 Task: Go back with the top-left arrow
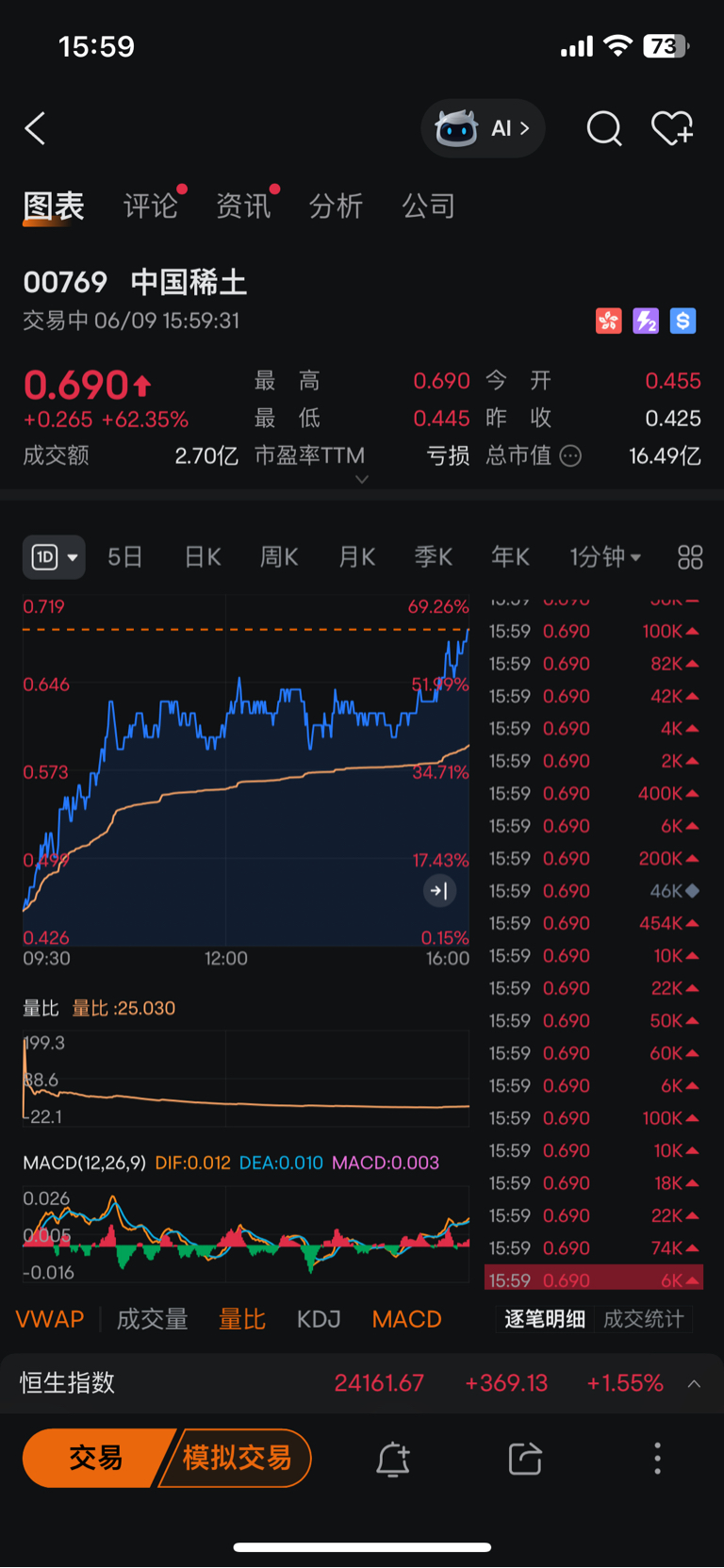click(35, 128)
